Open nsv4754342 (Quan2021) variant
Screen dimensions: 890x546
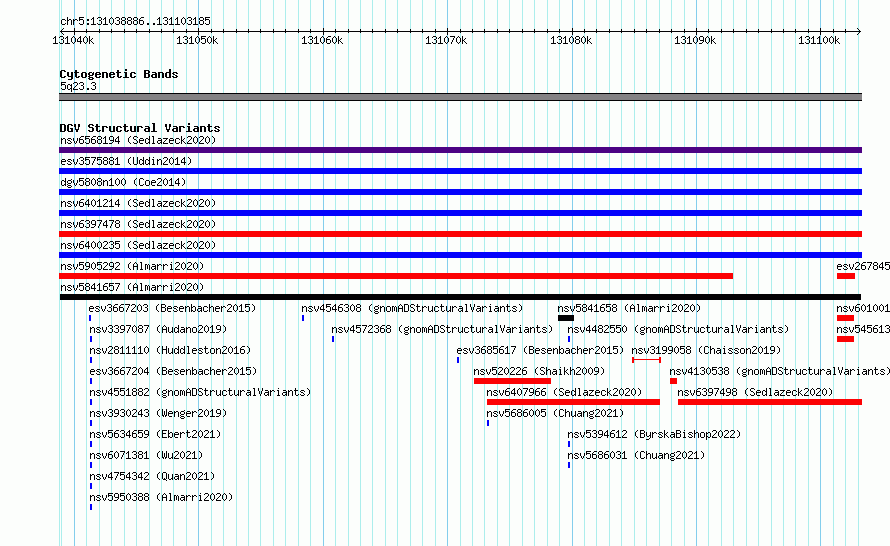click(153, 476)
